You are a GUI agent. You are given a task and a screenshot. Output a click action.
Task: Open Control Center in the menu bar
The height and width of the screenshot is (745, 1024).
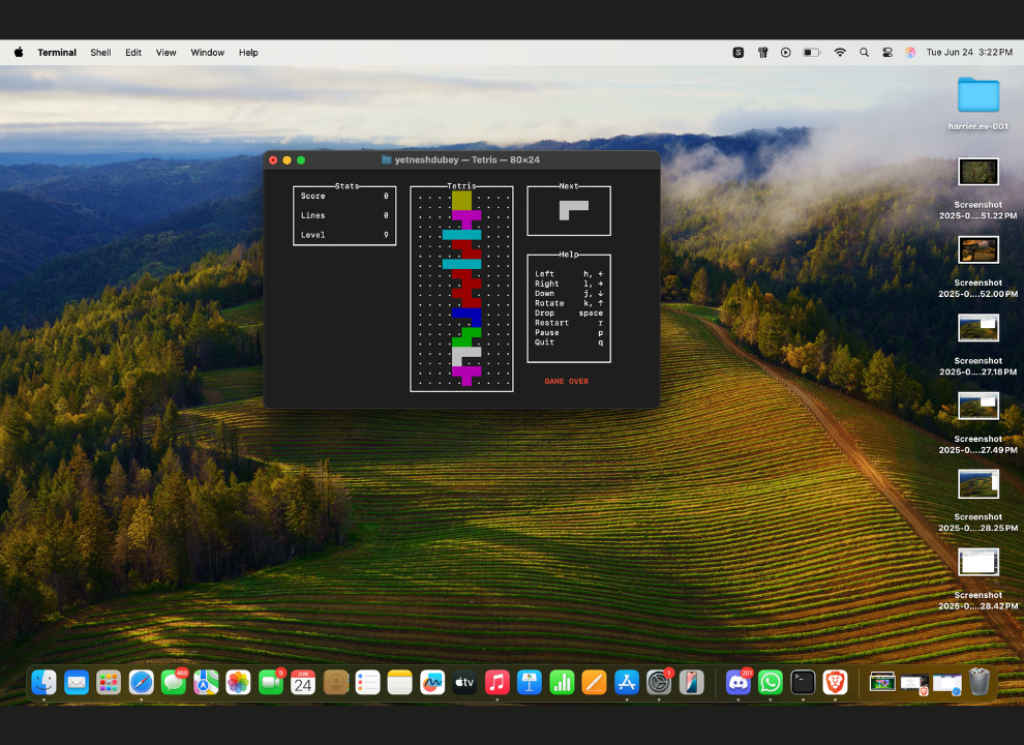coord(887,52)
